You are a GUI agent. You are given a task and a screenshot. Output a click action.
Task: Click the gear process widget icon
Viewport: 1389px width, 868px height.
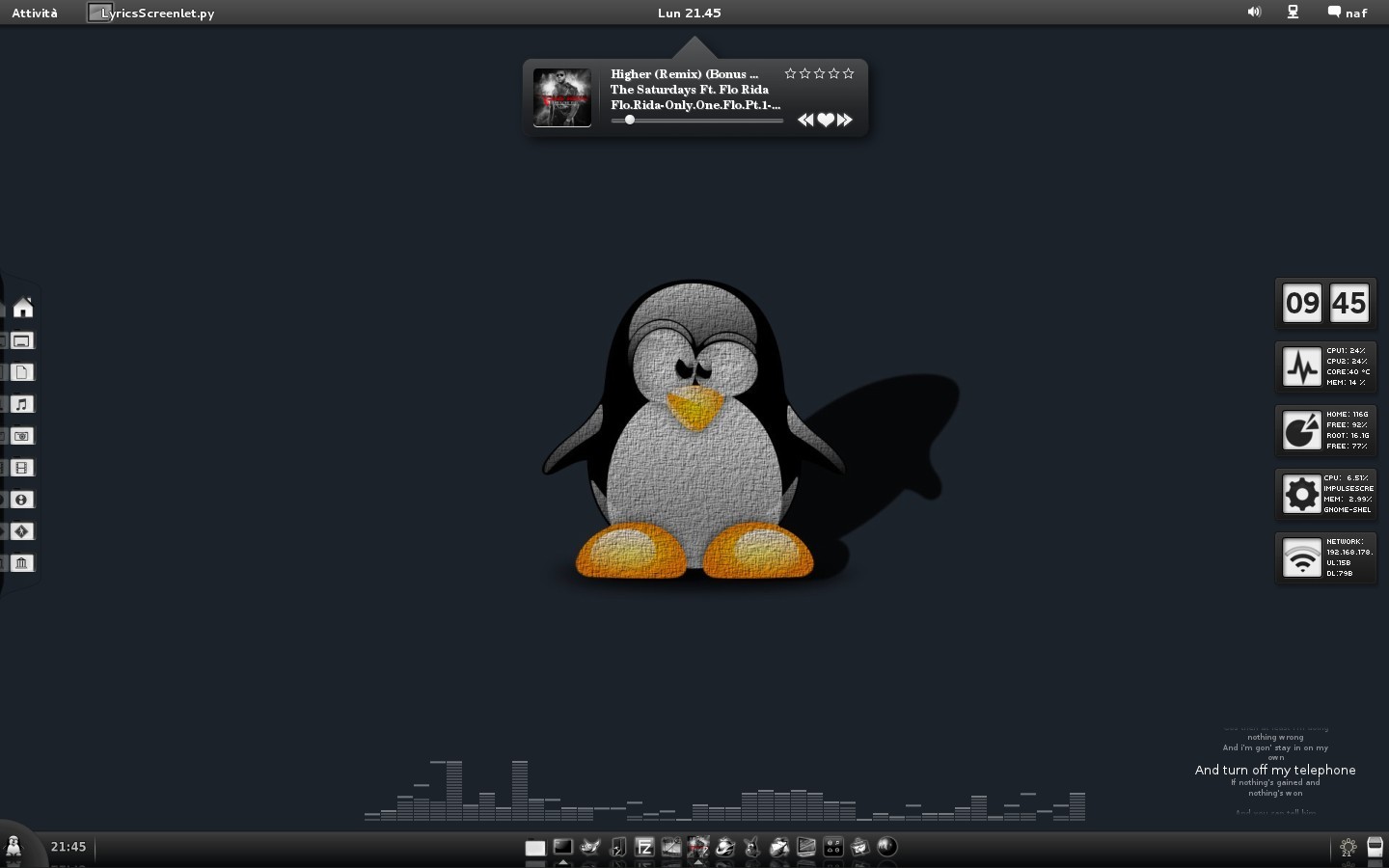coord(1302,495)
